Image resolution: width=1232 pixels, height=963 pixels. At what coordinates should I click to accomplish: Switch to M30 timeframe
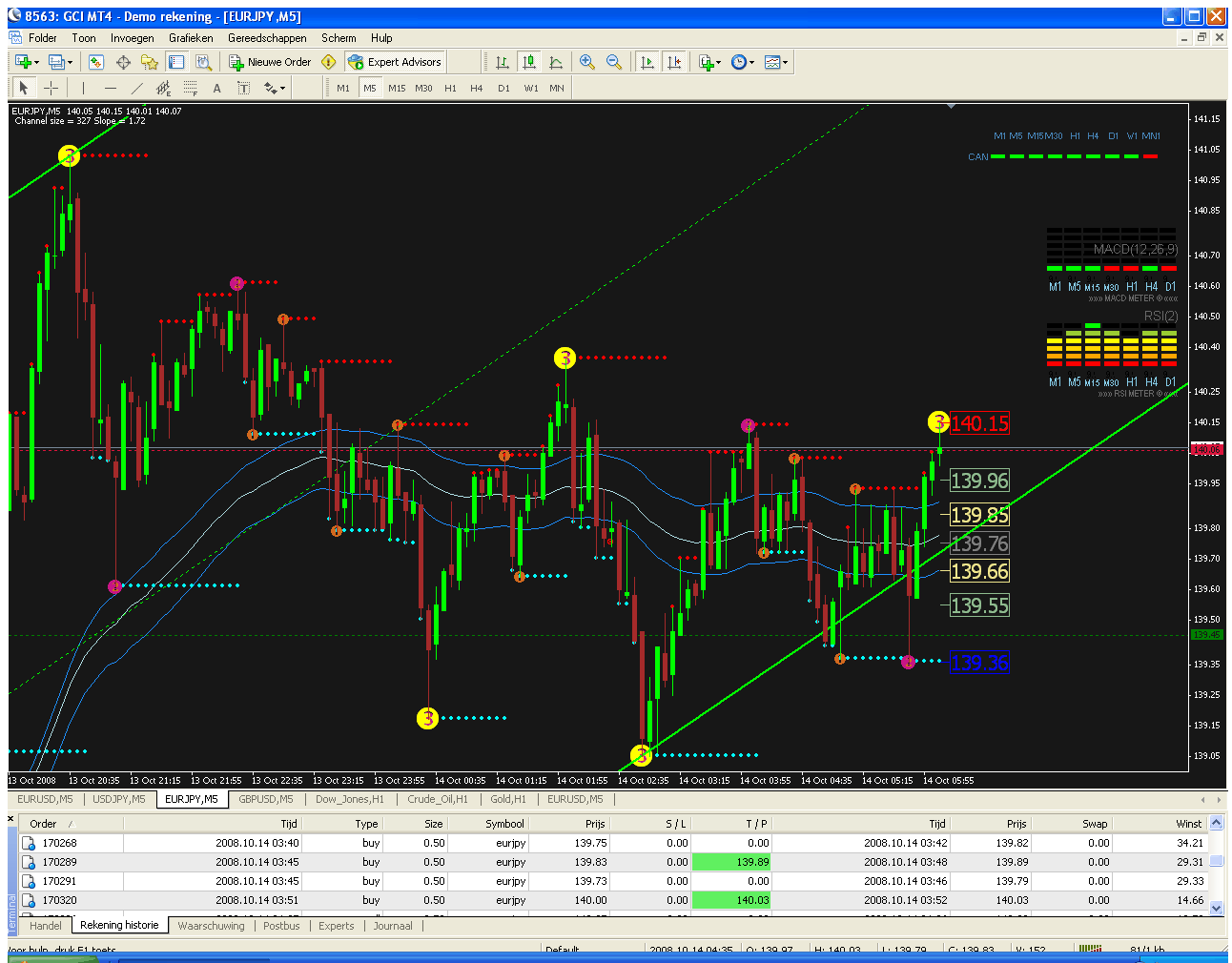coord(423,88)
